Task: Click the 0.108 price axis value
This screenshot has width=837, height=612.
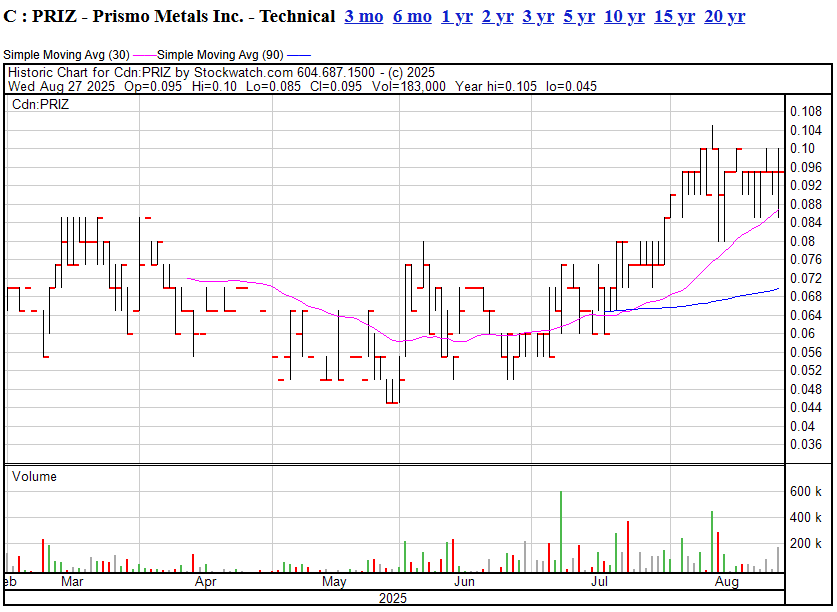Action: click(x=806, y=112)
